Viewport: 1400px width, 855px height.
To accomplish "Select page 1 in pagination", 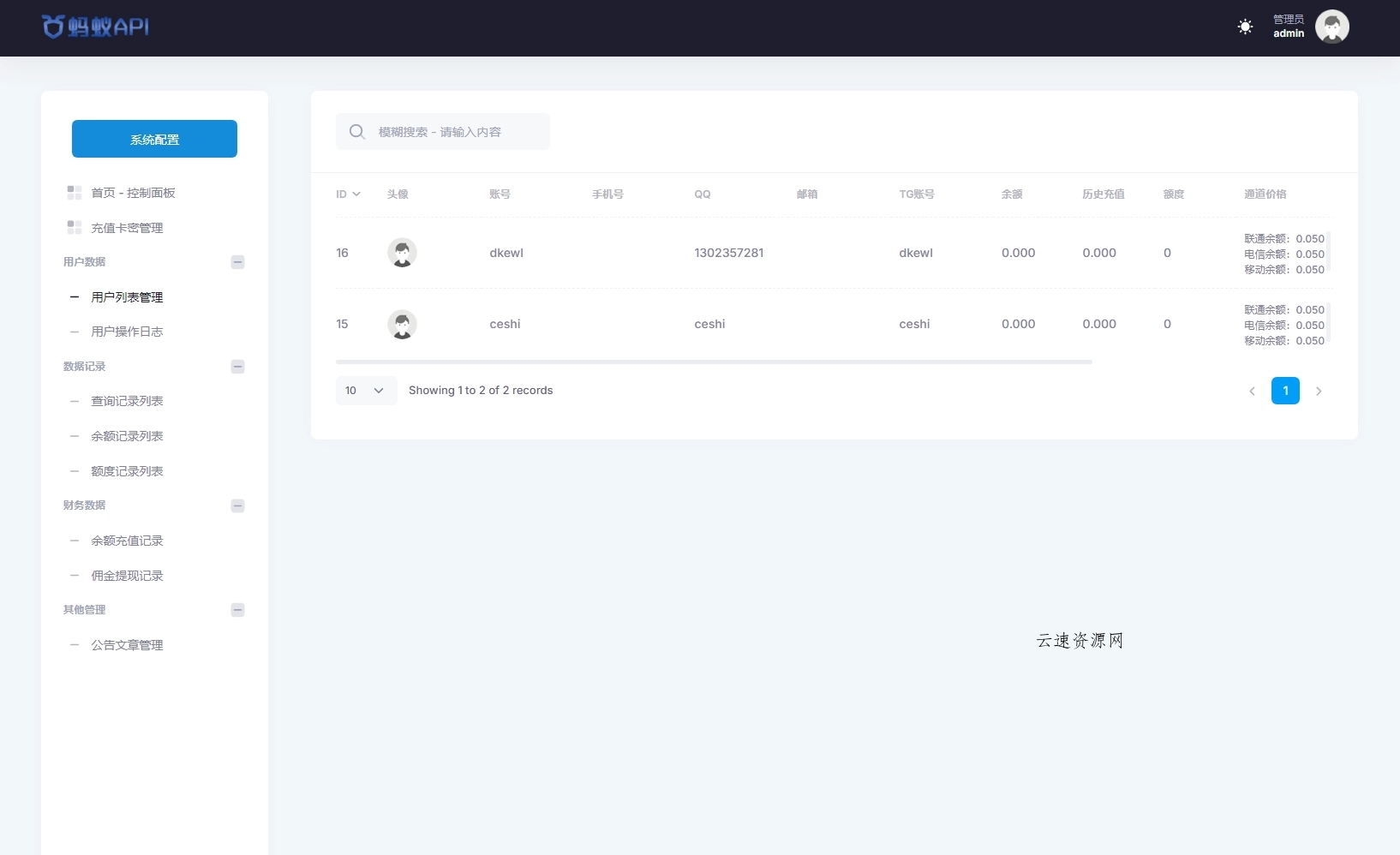I will (1286, 391).
